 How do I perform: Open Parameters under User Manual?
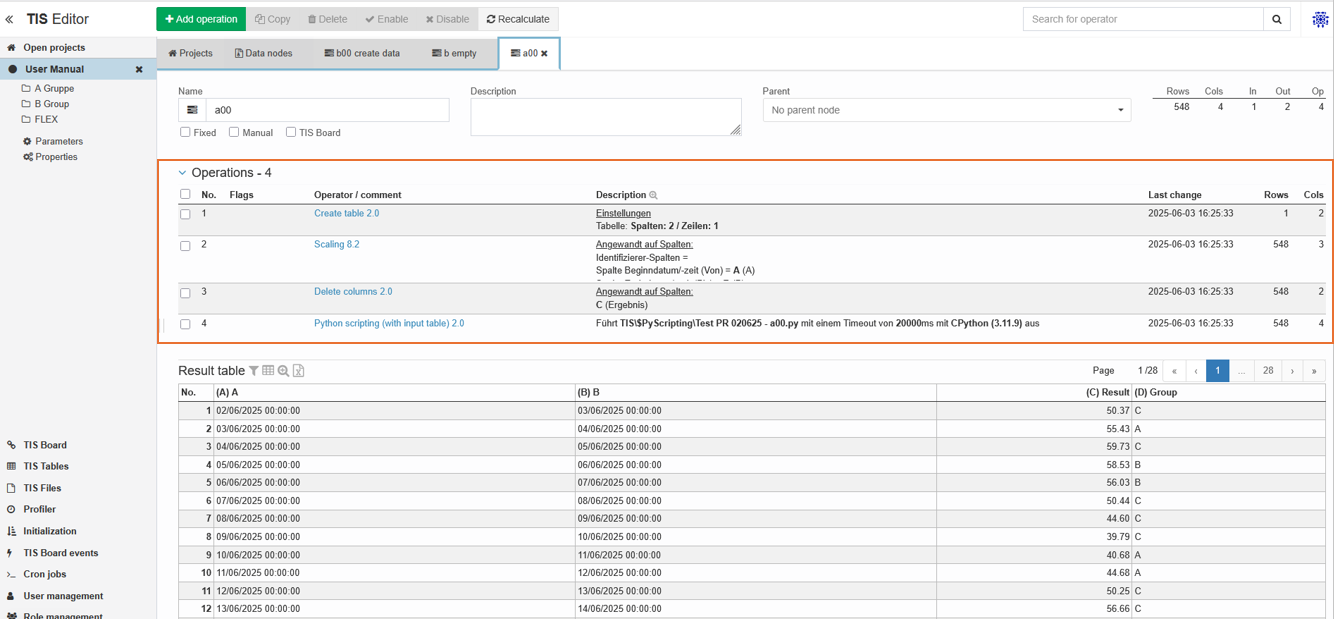59,141
